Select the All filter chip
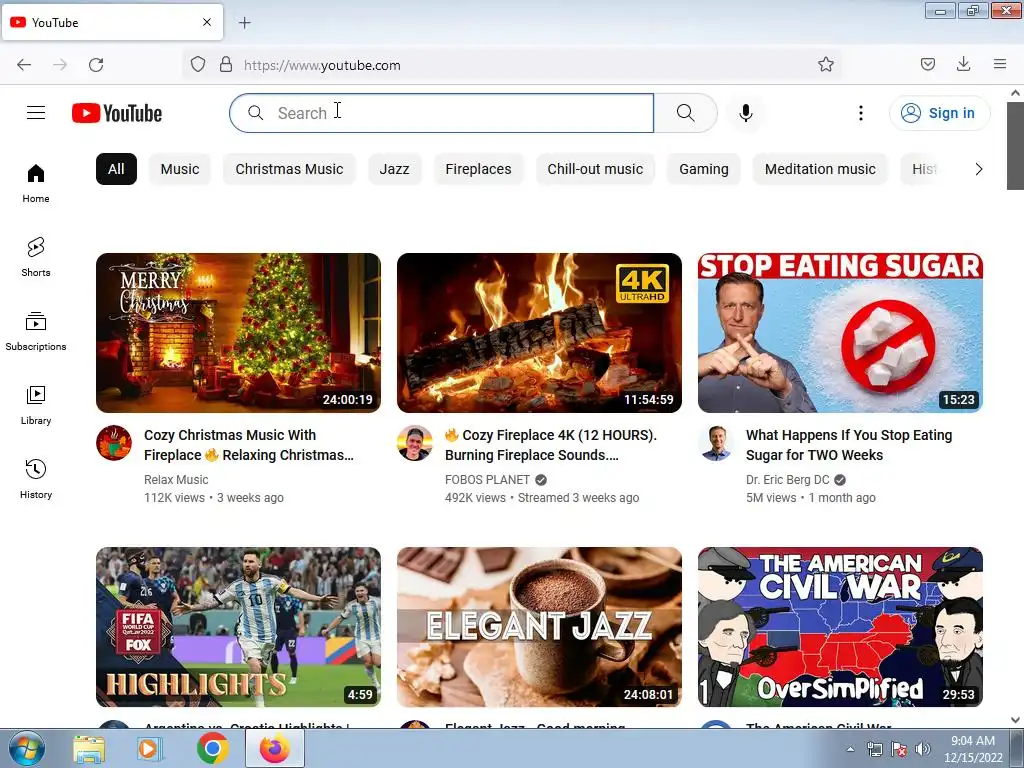This screenshot has width=1024, height=768. 116,169
